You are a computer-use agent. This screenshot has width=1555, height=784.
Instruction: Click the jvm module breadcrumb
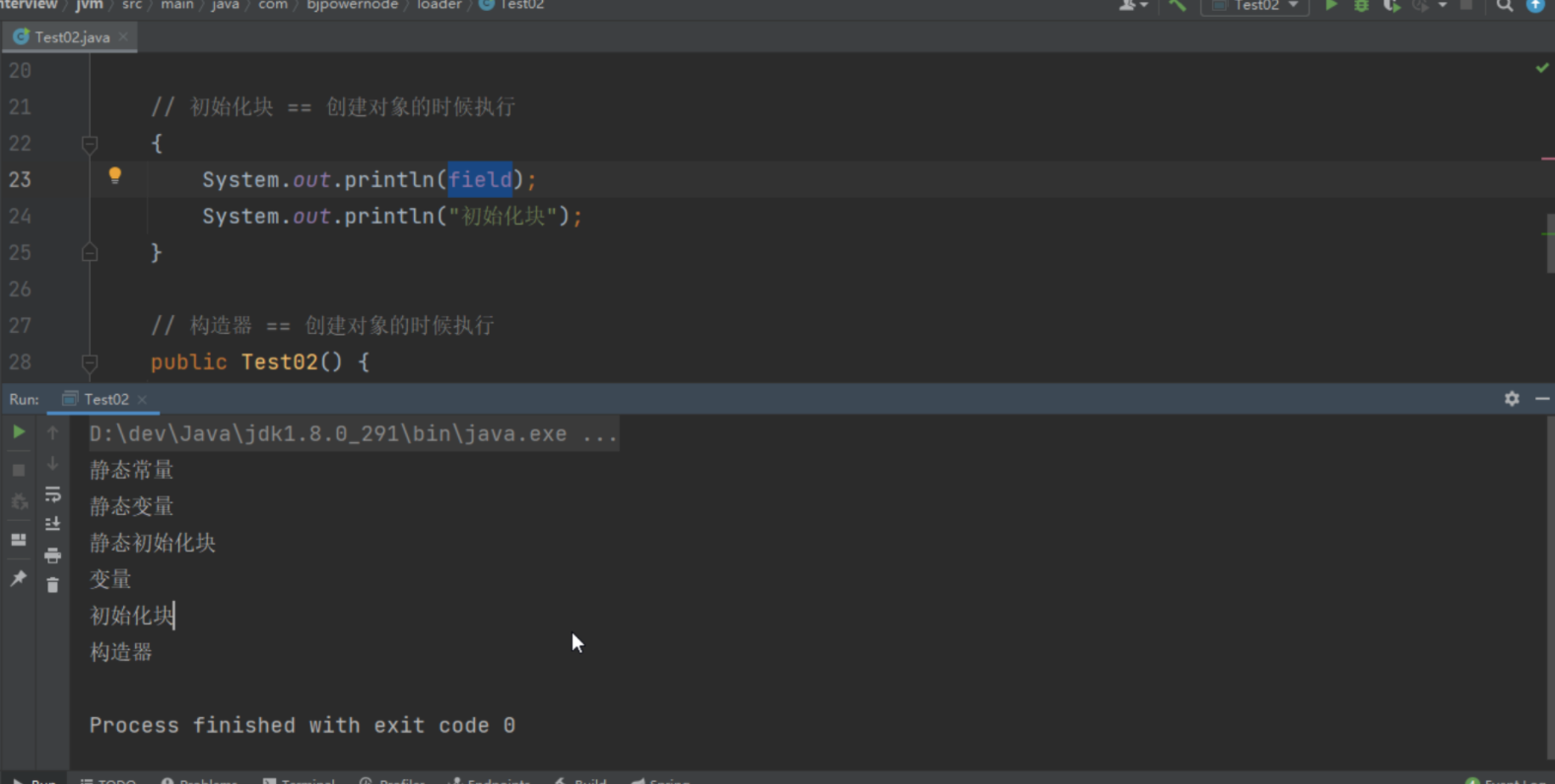click(90, 6)
